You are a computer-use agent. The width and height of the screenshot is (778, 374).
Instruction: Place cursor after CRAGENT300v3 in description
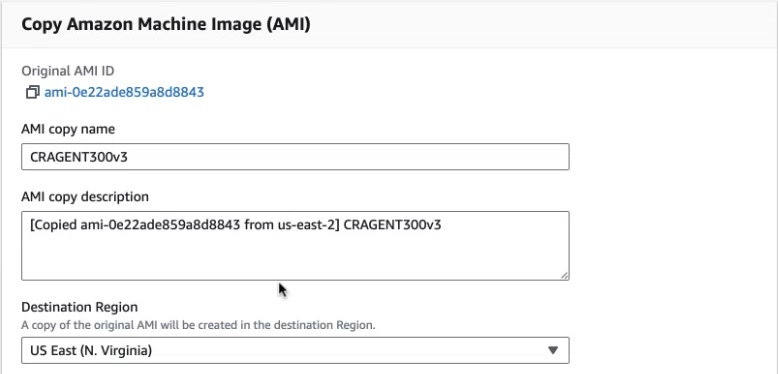(x=442, y=225)
